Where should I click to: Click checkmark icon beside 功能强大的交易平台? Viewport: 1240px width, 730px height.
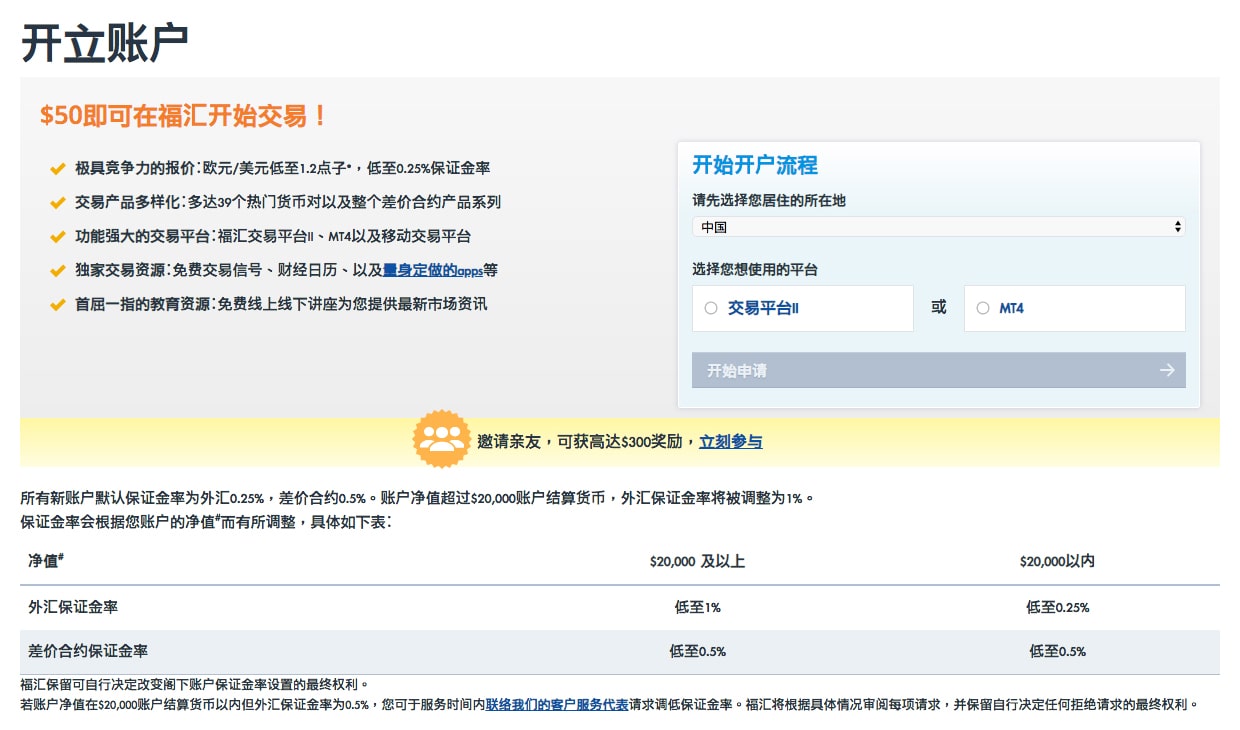click(x=58, y=237)
